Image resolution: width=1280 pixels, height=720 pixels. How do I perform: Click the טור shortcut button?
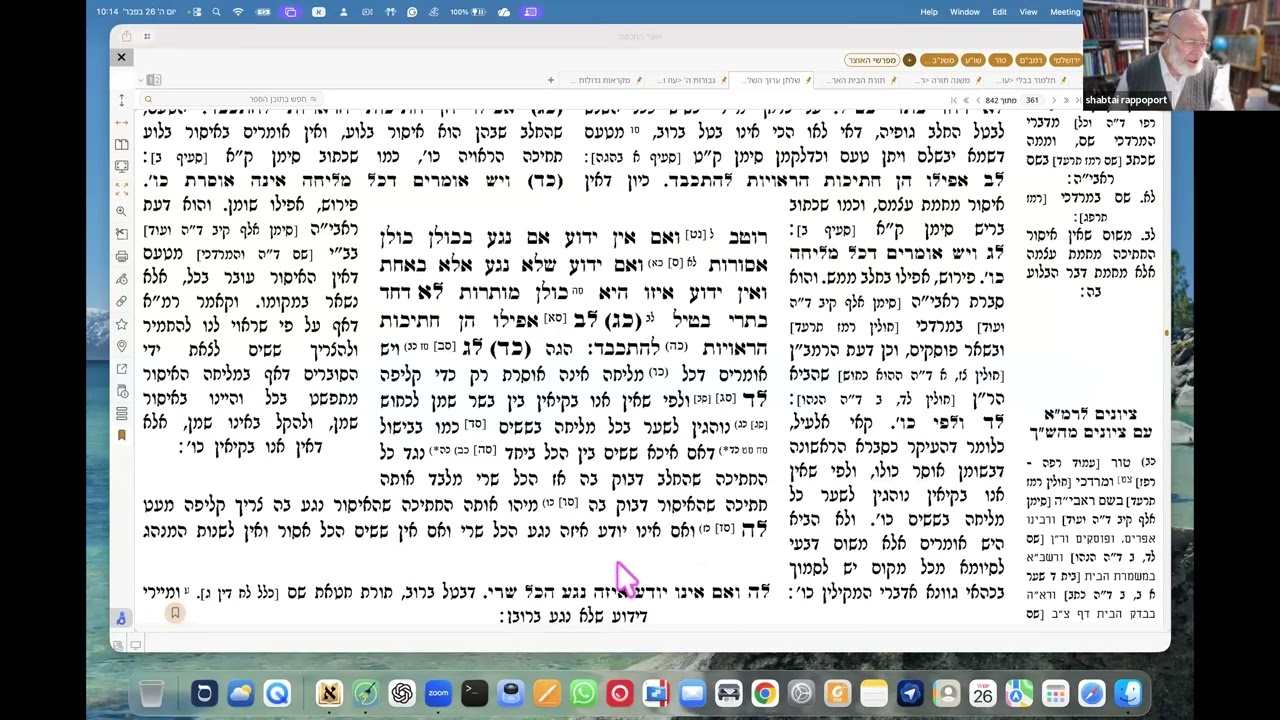[1000, 60]
